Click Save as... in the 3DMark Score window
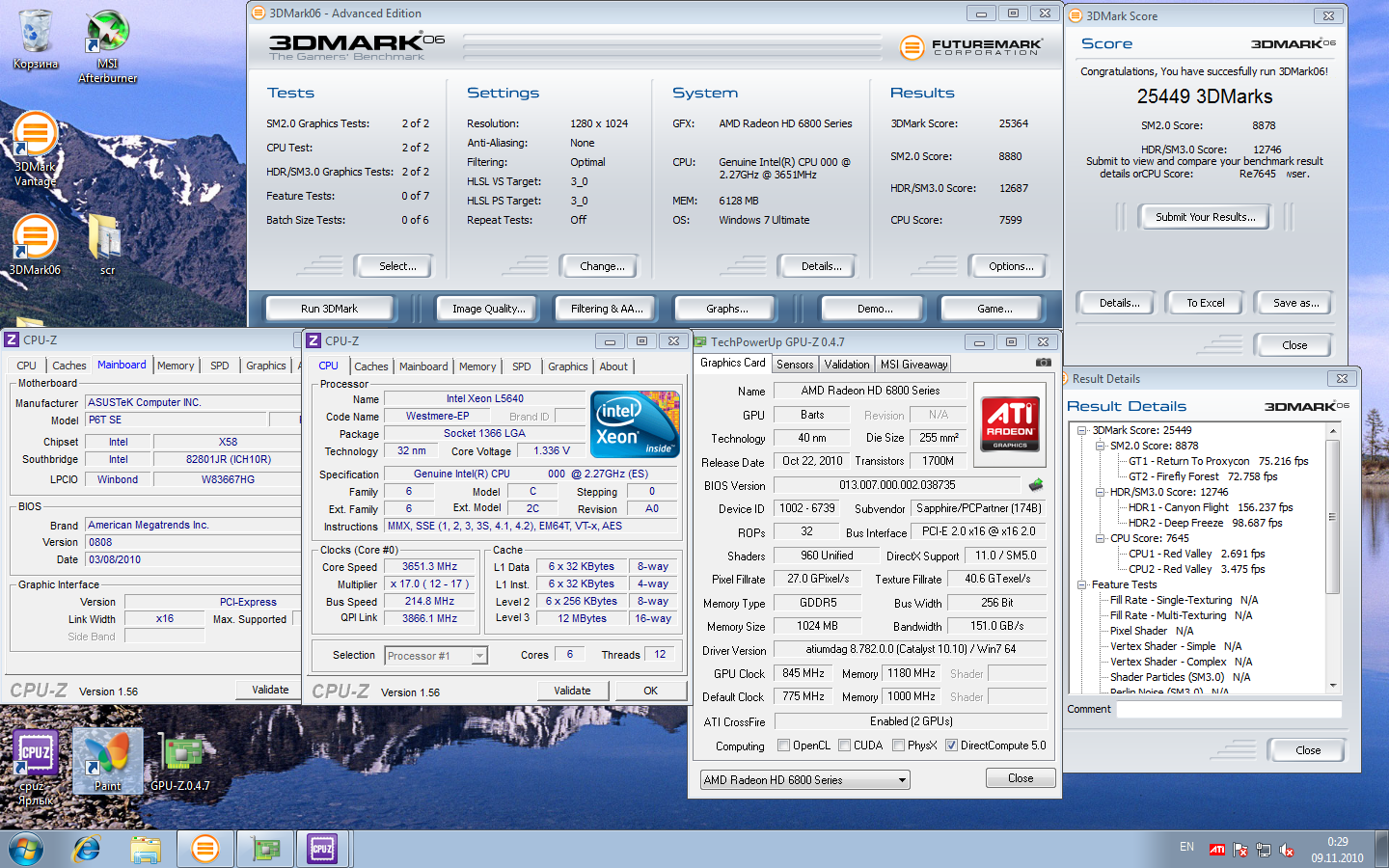This screenshot has height=868, width=1389. click(x=1295, y=303)
